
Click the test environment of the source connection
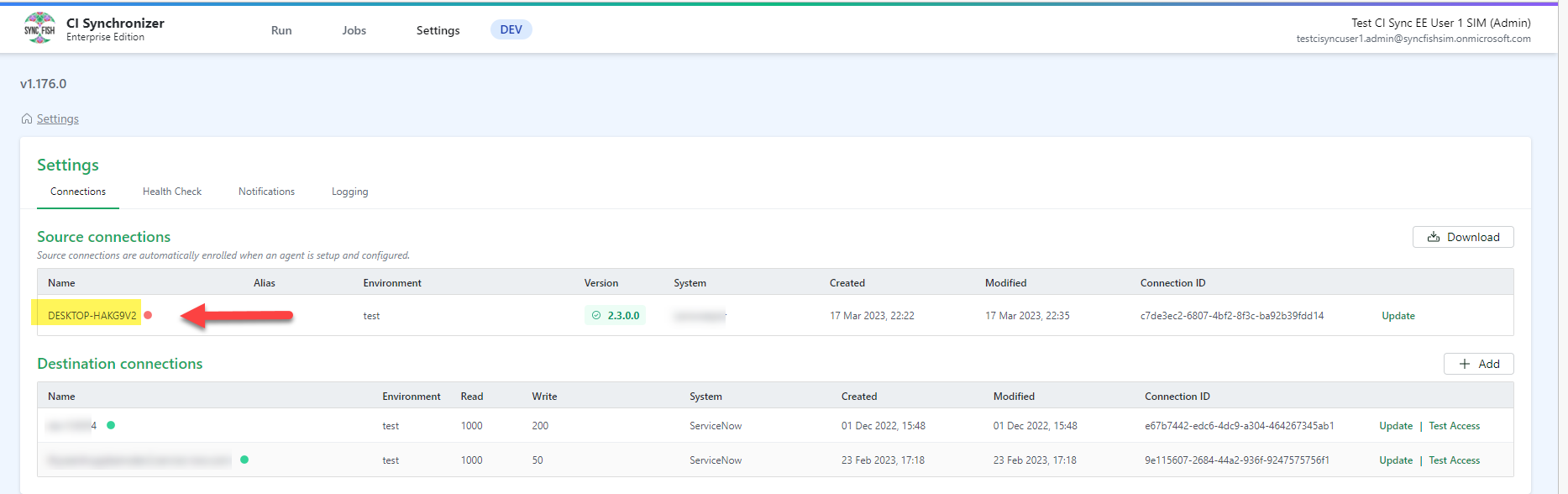pyautogui.click(x=371, y=316)
